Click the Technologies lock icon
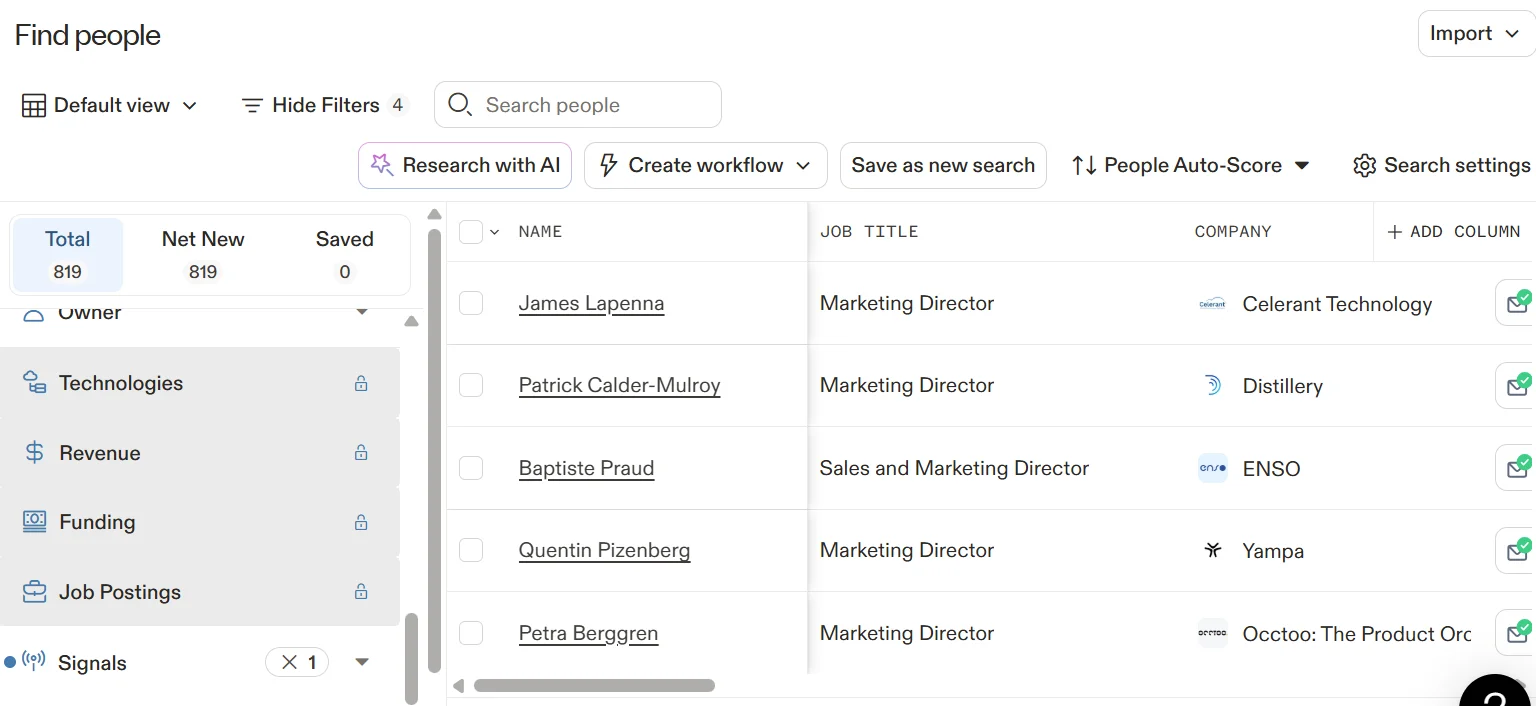The height and width of the screenshot is (706, 1536). point(361,383)
